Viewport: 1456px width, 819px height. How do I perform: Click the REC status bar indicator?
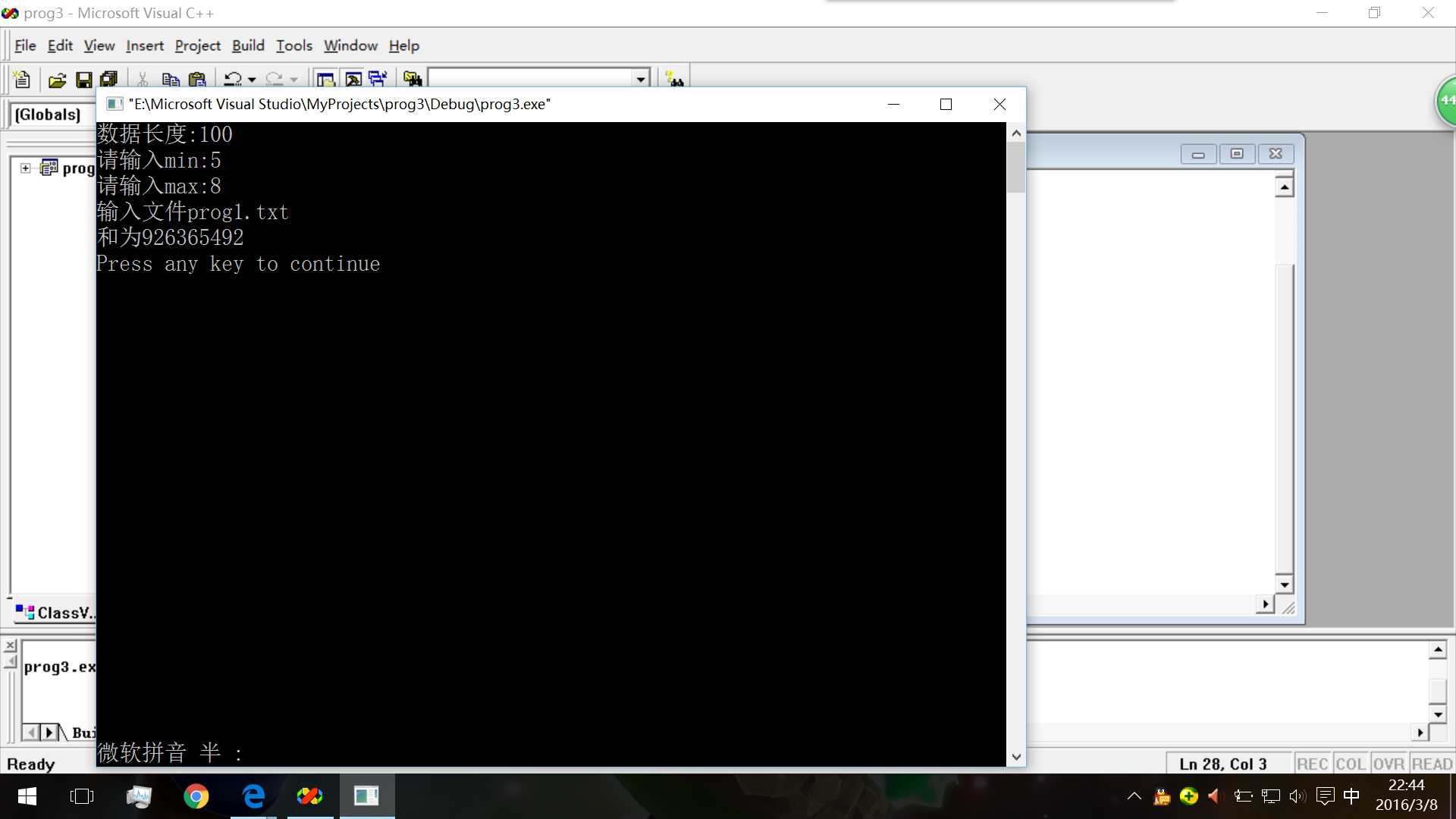[x=1312, y=764]
